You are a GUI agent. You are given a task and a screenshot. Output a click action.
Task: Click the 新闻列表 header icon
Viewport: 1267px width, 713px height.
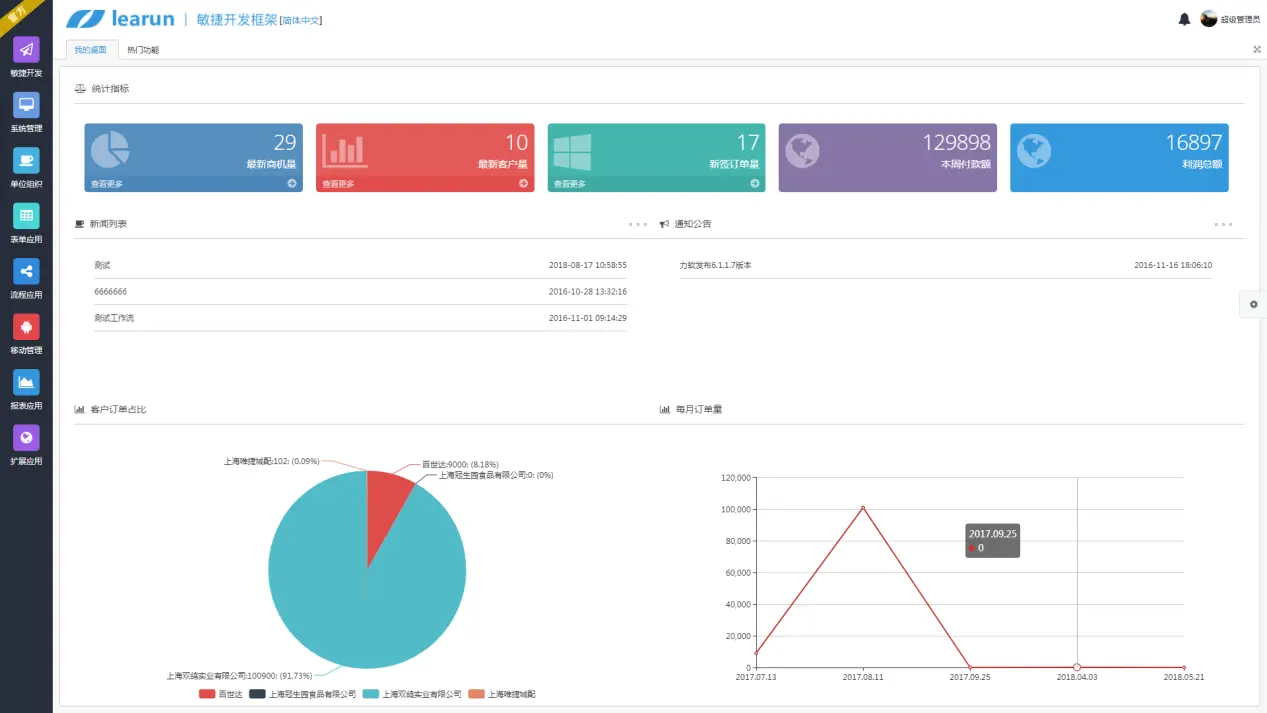[80, 224]
